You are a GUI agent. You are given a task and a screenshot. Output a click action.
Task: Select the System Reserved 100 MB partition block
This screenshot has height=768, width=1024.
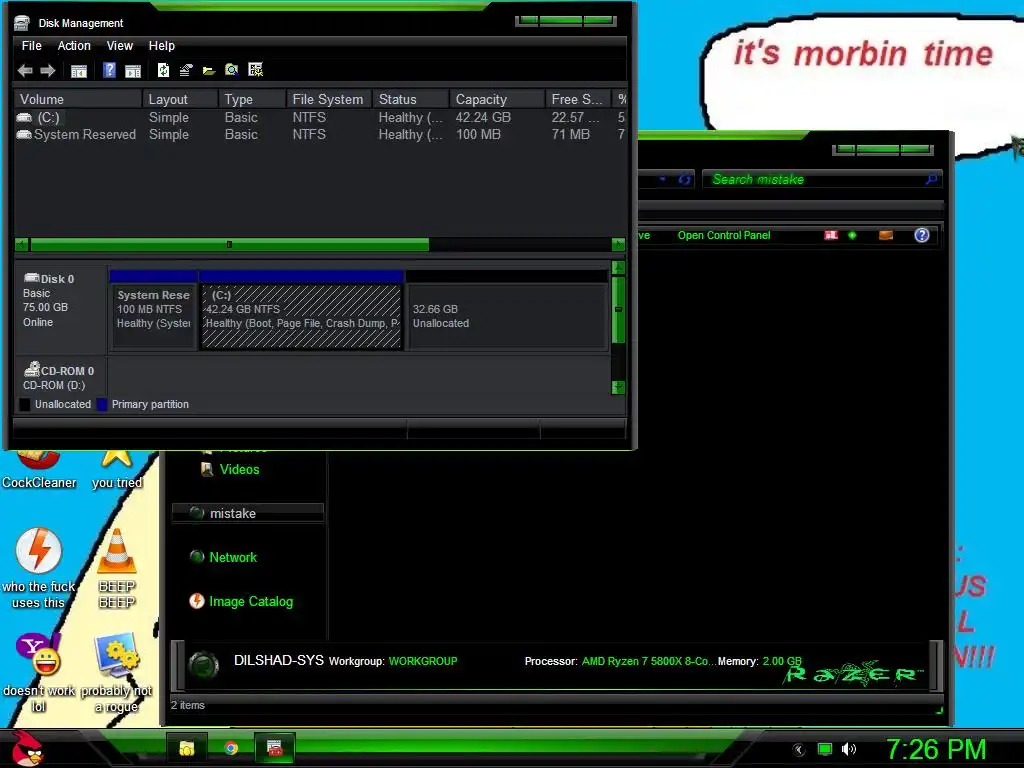coord(154,311)
